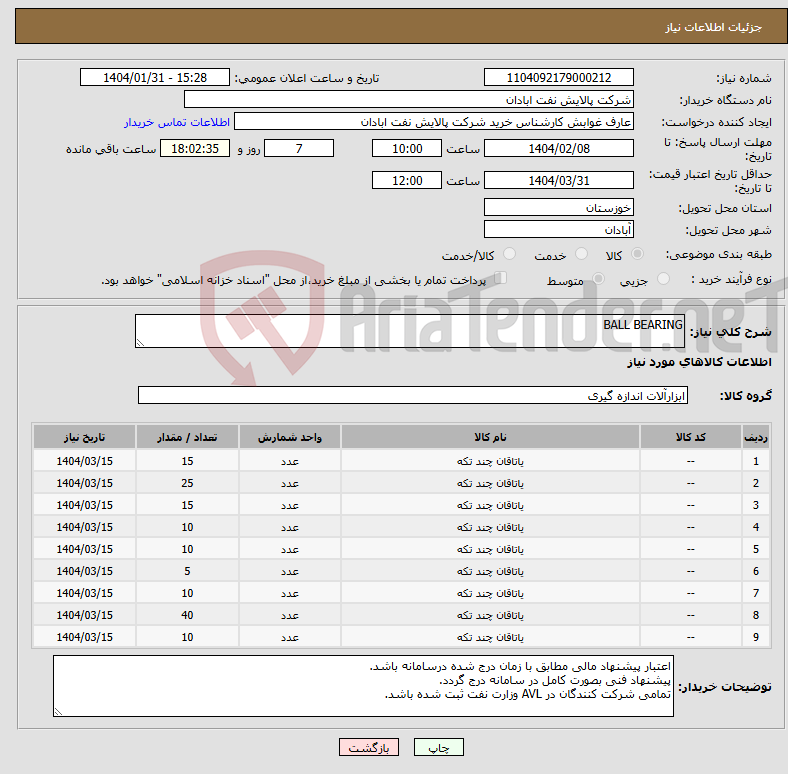Click item name in row 9
Viewport: 788px width, 774px height.
click(490, 637)
